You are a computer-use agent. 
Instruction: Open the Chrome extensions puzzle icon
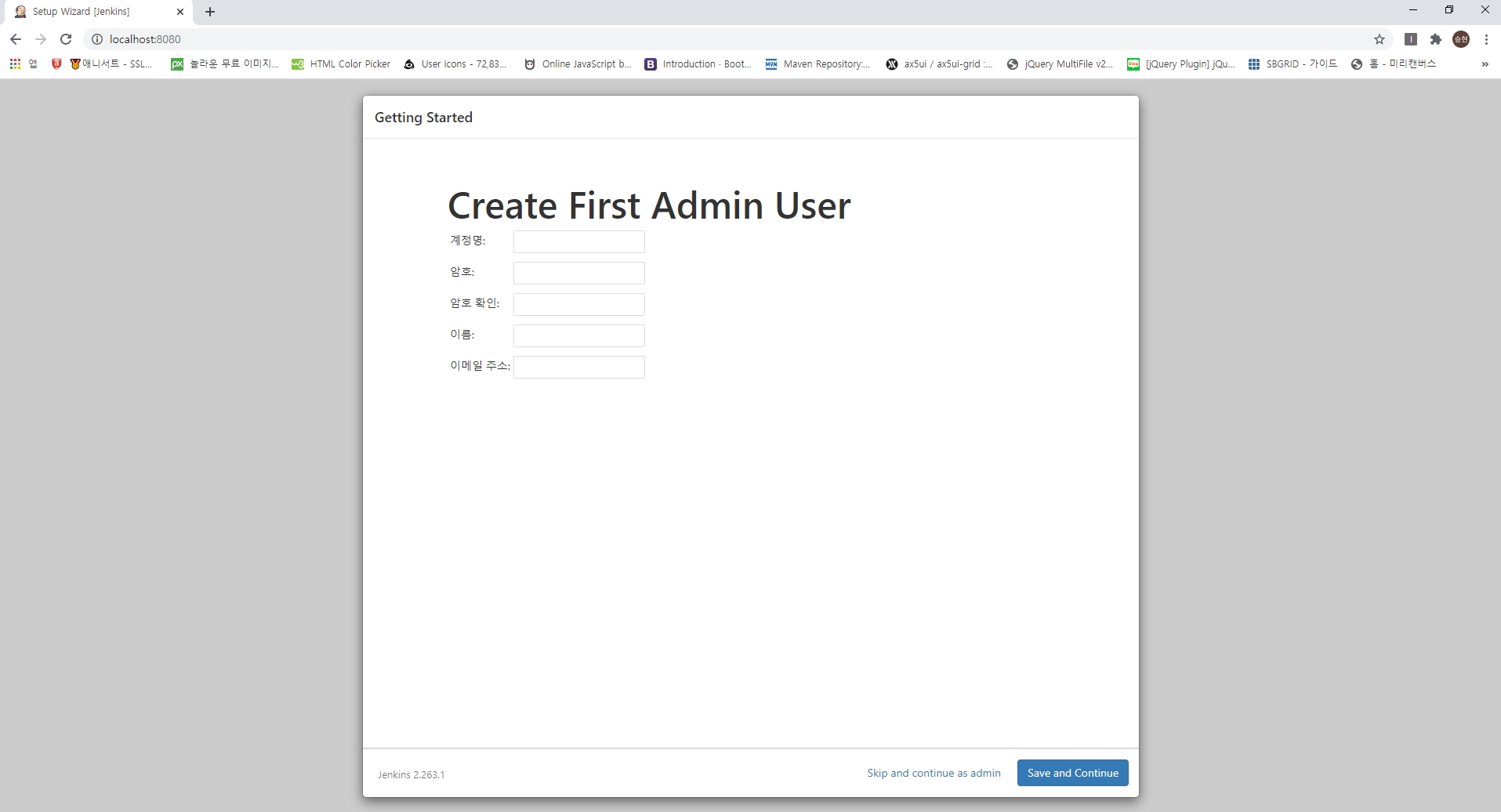[1436, 39]
